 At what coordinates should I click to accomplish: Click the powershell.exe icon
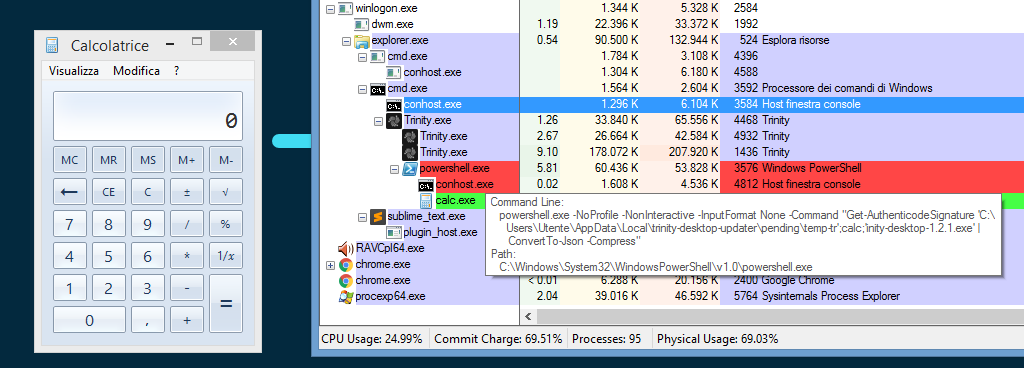(410, 168)
